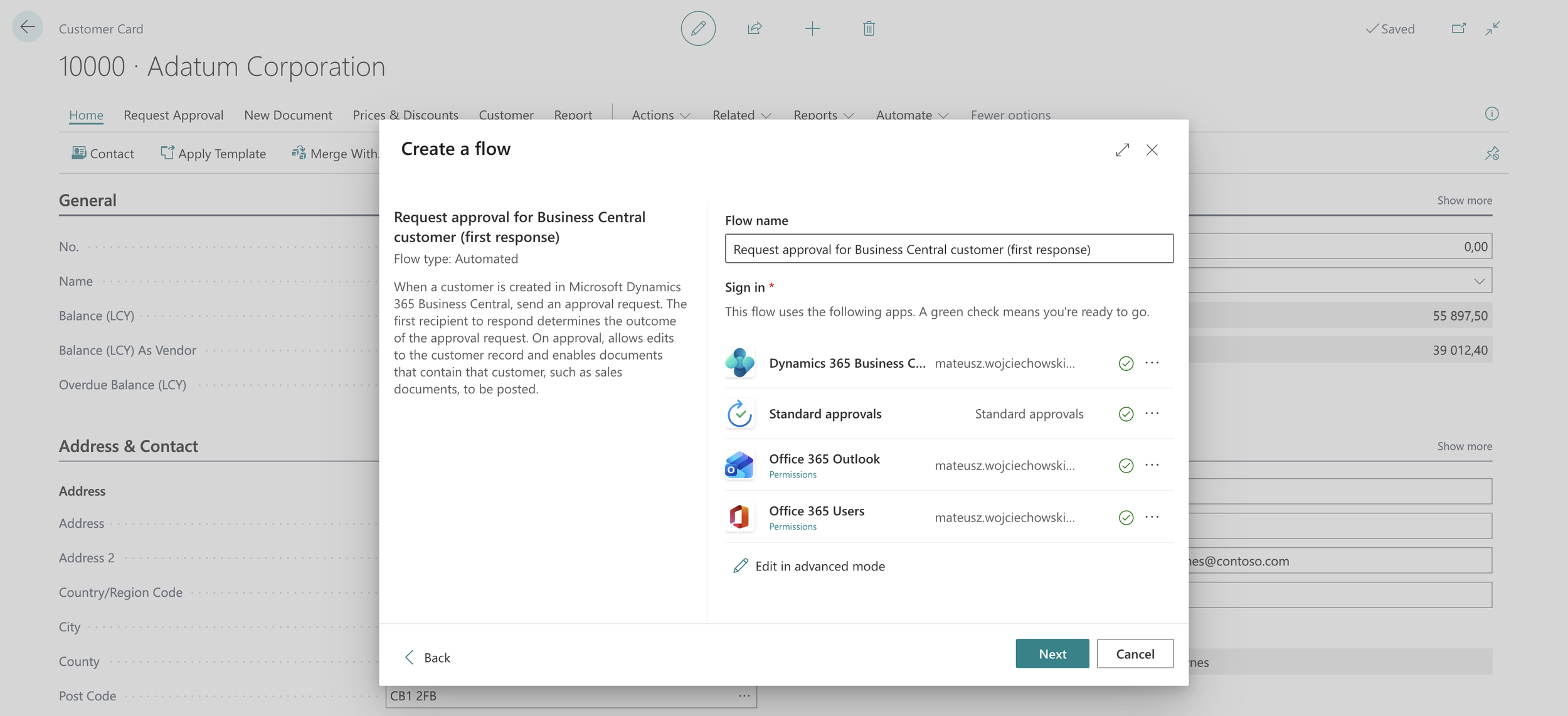Click the email field ending in @contoso.com
The image size is (1568, 716).
1340,560
